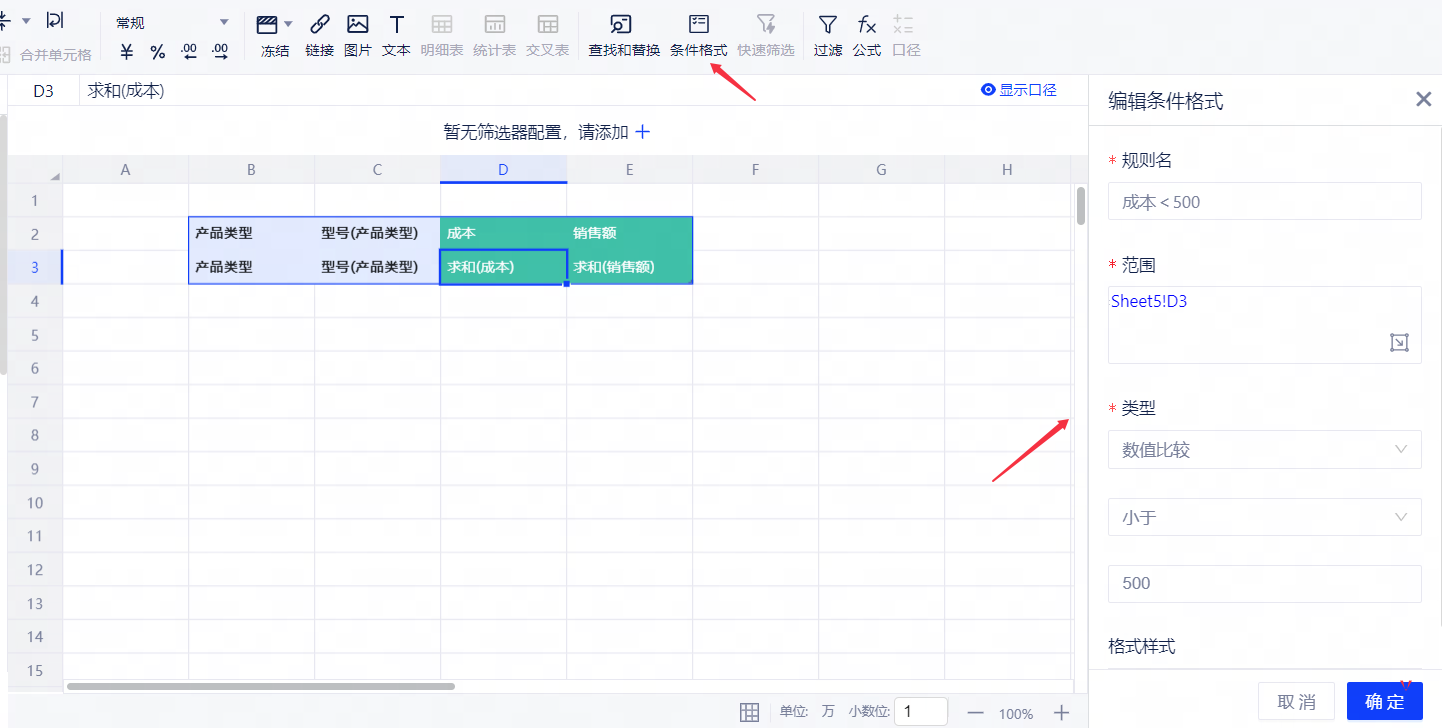Insert a 文本 text box
This screenshot has height=728, width=1442.
(396, 33)
